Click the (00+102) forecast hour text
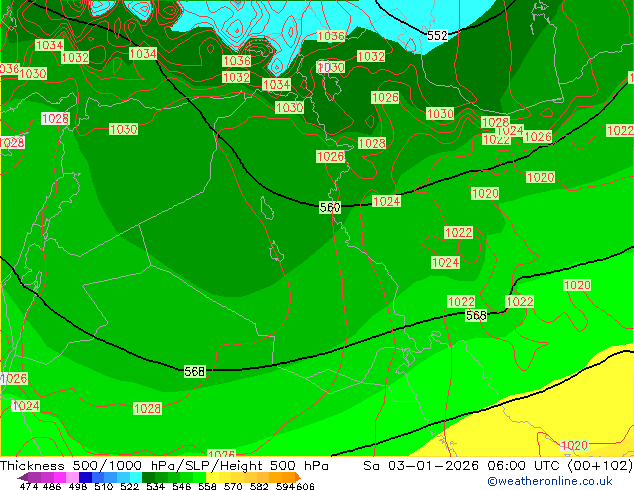The width and height of the screenshot is (634, 490). click(600, 466)
